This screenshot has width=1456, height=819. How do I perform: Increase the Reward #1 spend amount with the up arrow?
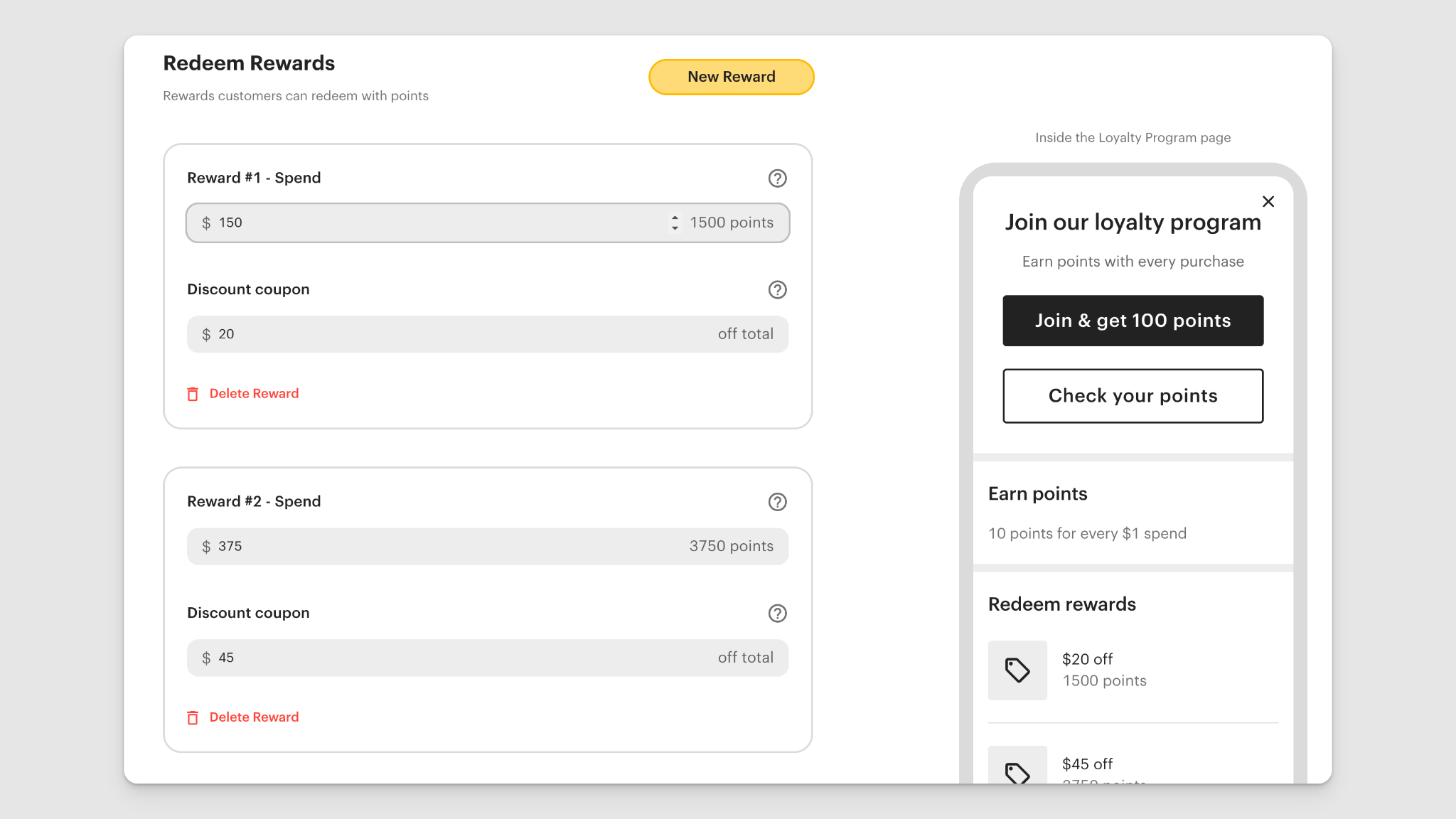(x=674, y=218)
